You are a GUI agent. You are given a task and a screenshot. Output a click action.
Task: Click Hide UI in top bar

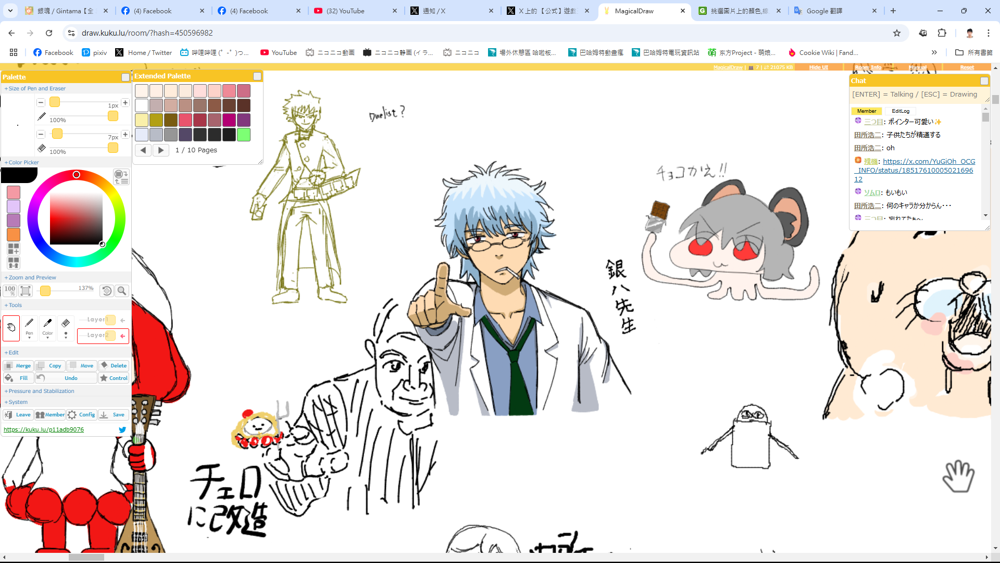[x=818, y=67]
